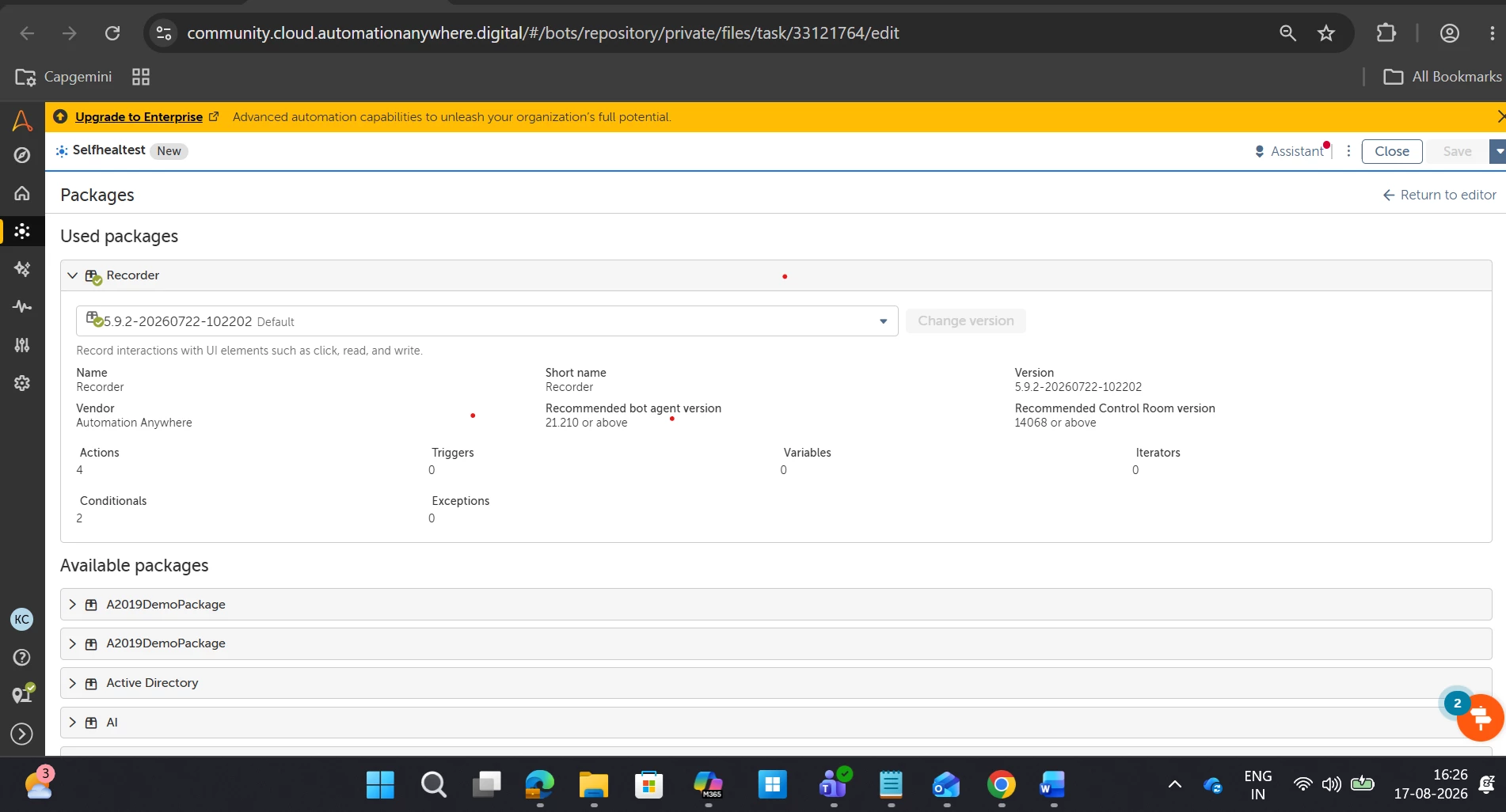Image resolution: width=1506 pixels, height=812 pixels.
Task: Open the Assistant panel
Action: click(x=1290, y=151)
